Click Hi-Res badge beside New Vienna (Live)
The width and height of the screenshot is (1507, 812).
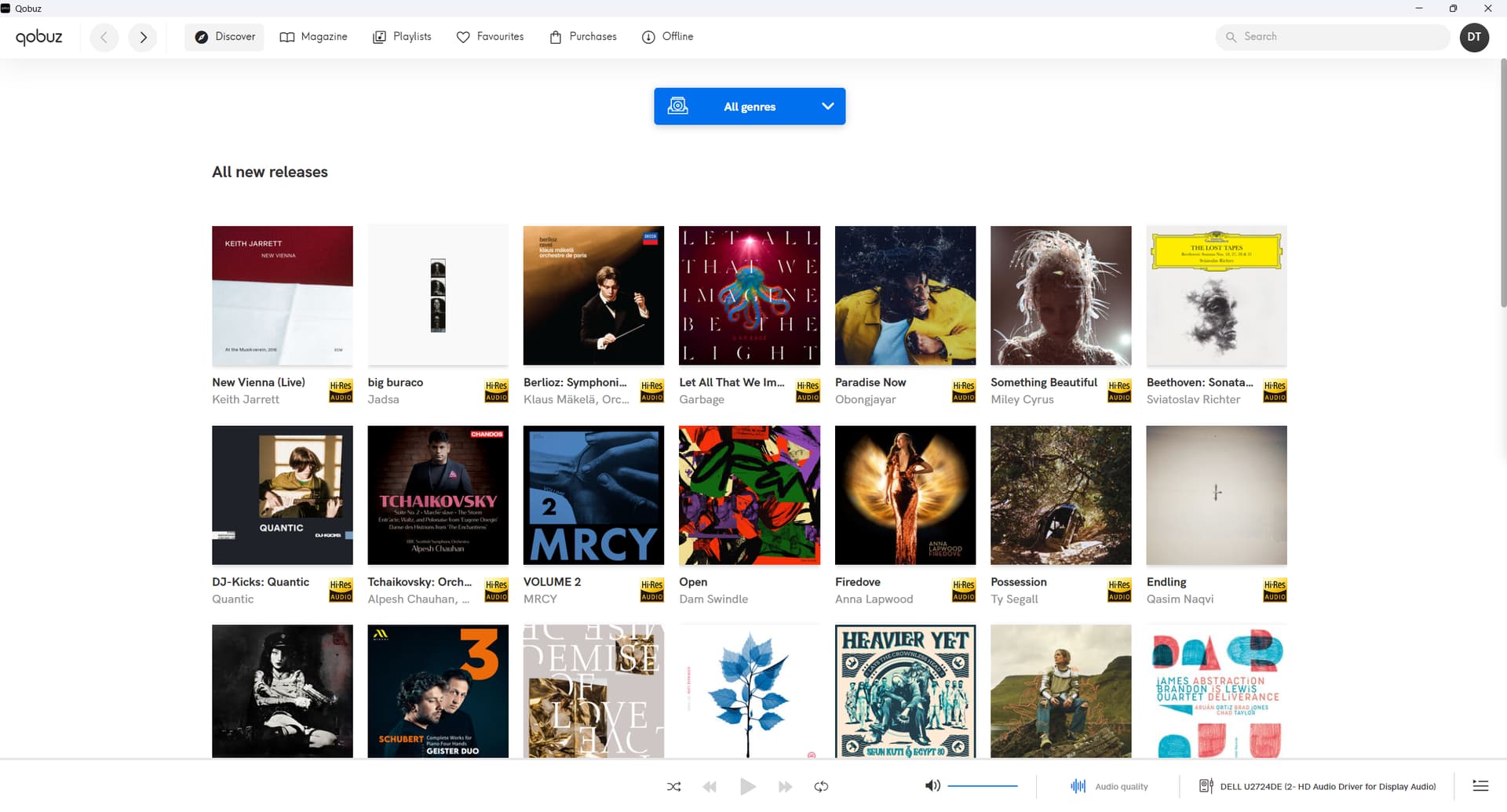pos(341,391)
